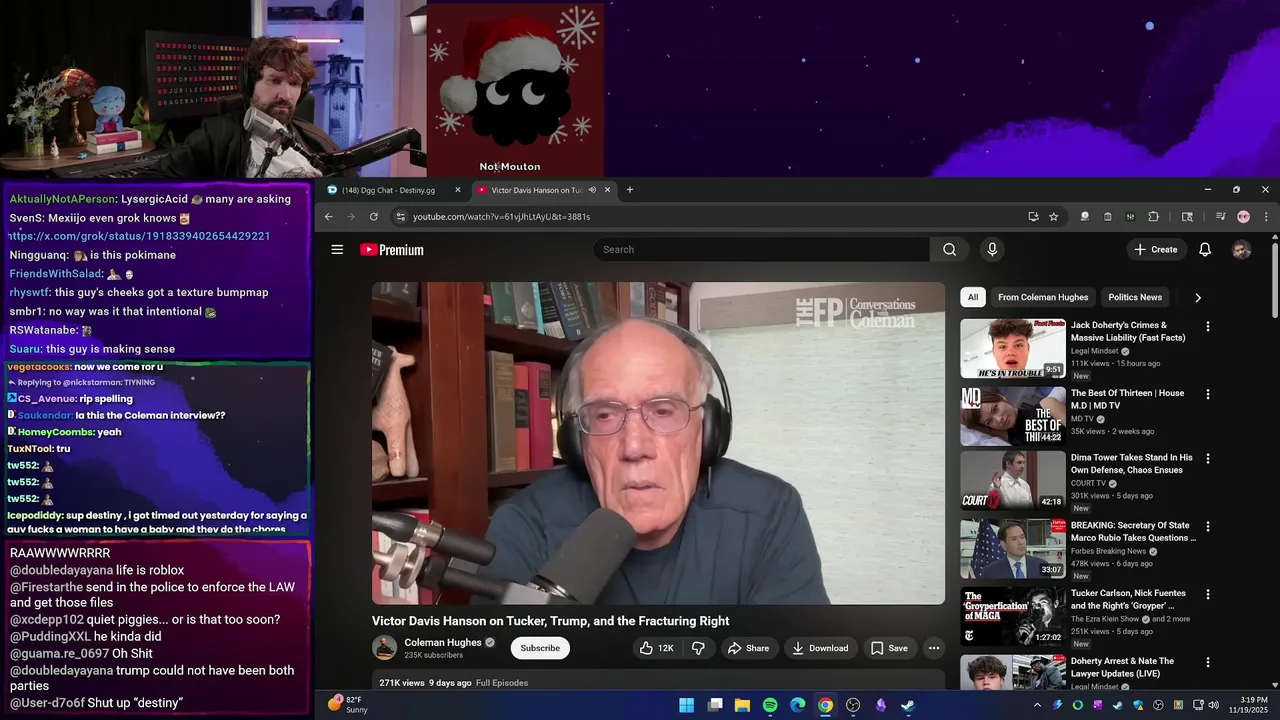Image resolution: width=1280 pixels, height=720 pixels.
Task: Subscribe to Coleman Hughes
Action: [540, 648]
